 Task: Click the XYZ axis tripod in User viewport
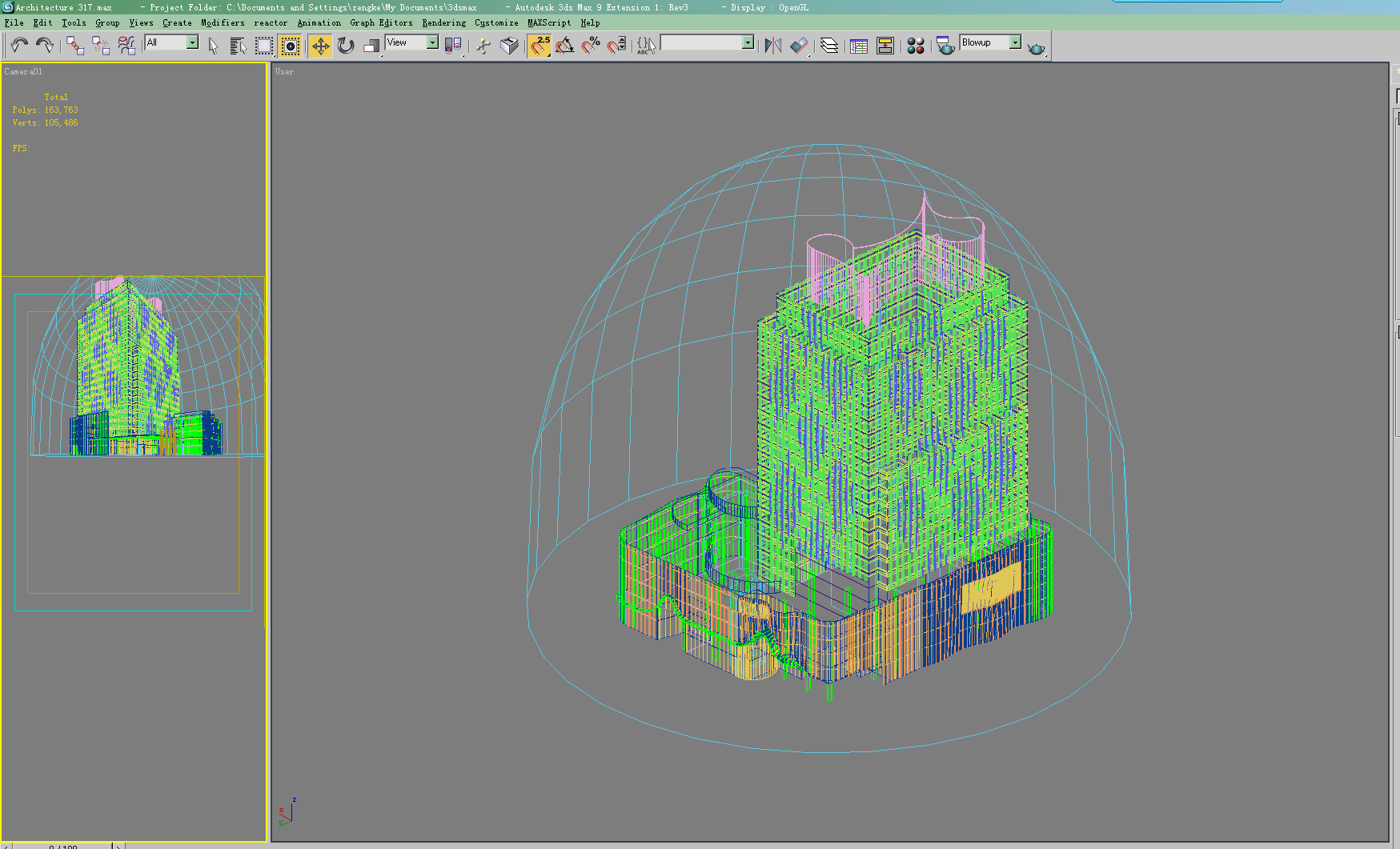pos(287,811)
